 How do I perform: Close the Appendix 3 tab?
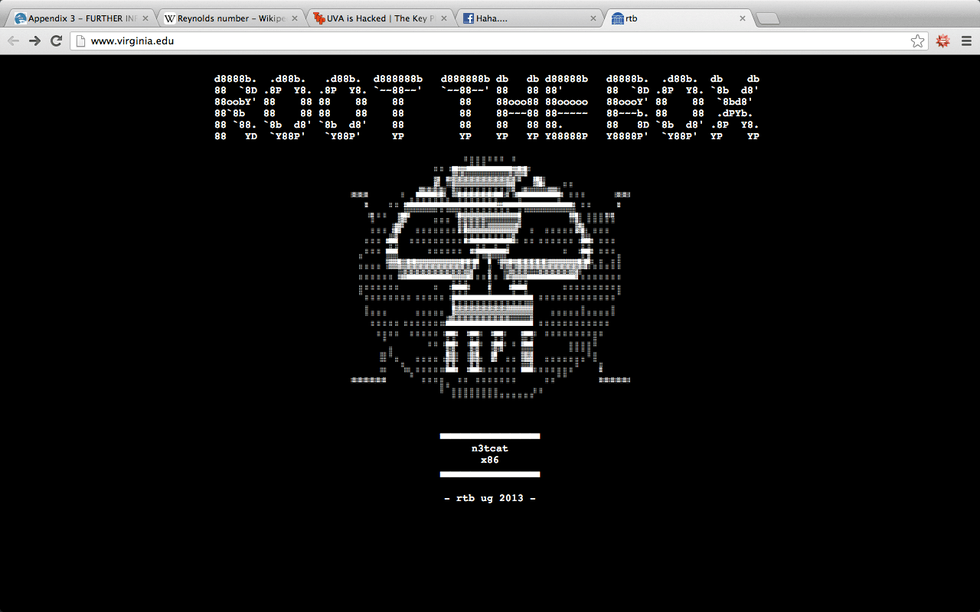(x=144, y=18)
